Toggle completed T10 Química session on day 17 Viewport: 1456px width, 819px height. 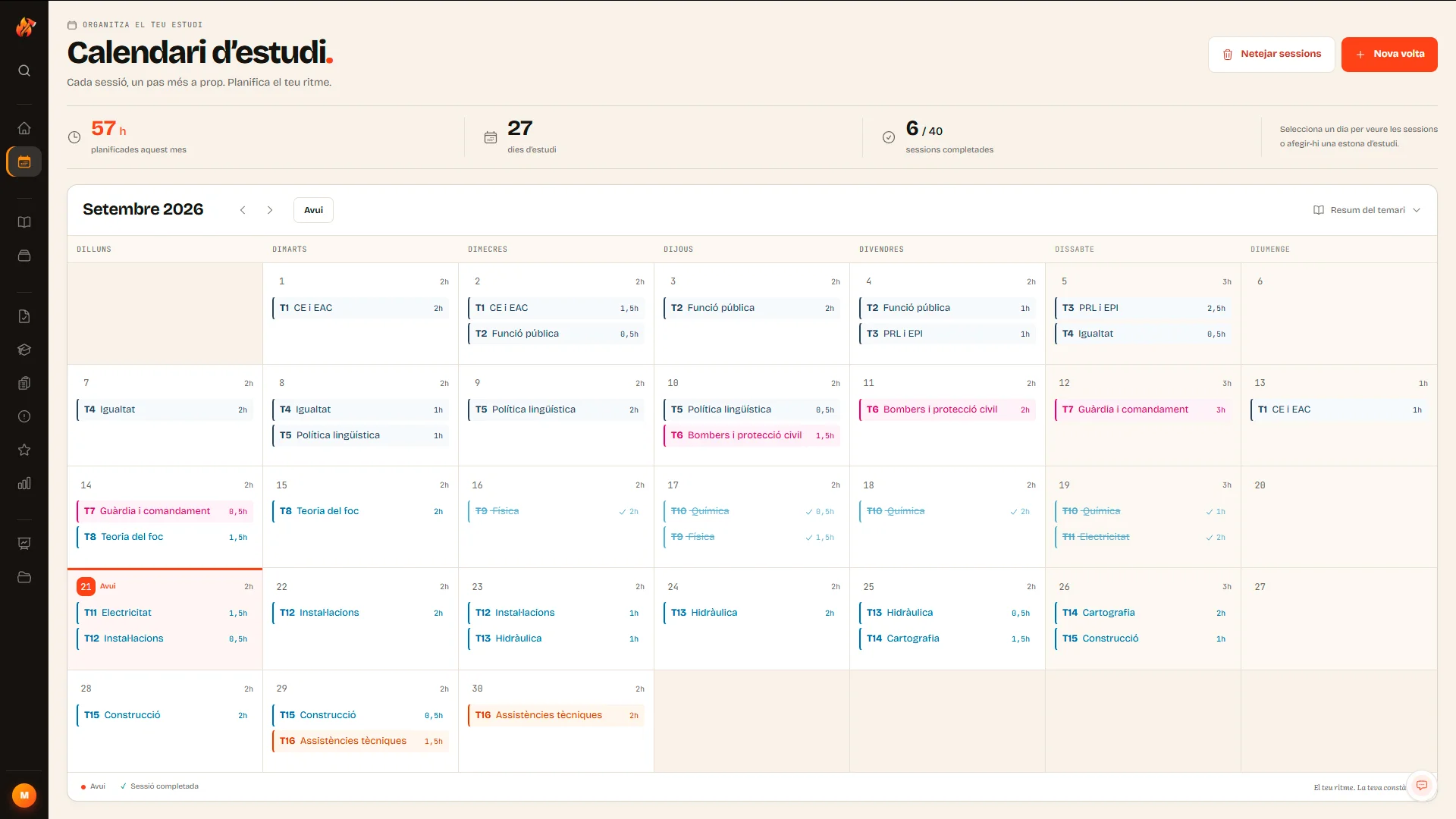point(752,511)
